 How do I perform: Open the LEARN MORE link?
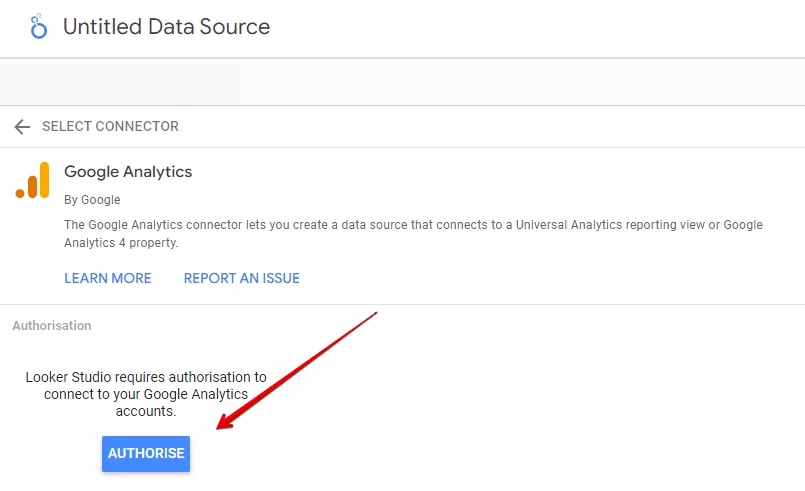(x=108, y=278)
